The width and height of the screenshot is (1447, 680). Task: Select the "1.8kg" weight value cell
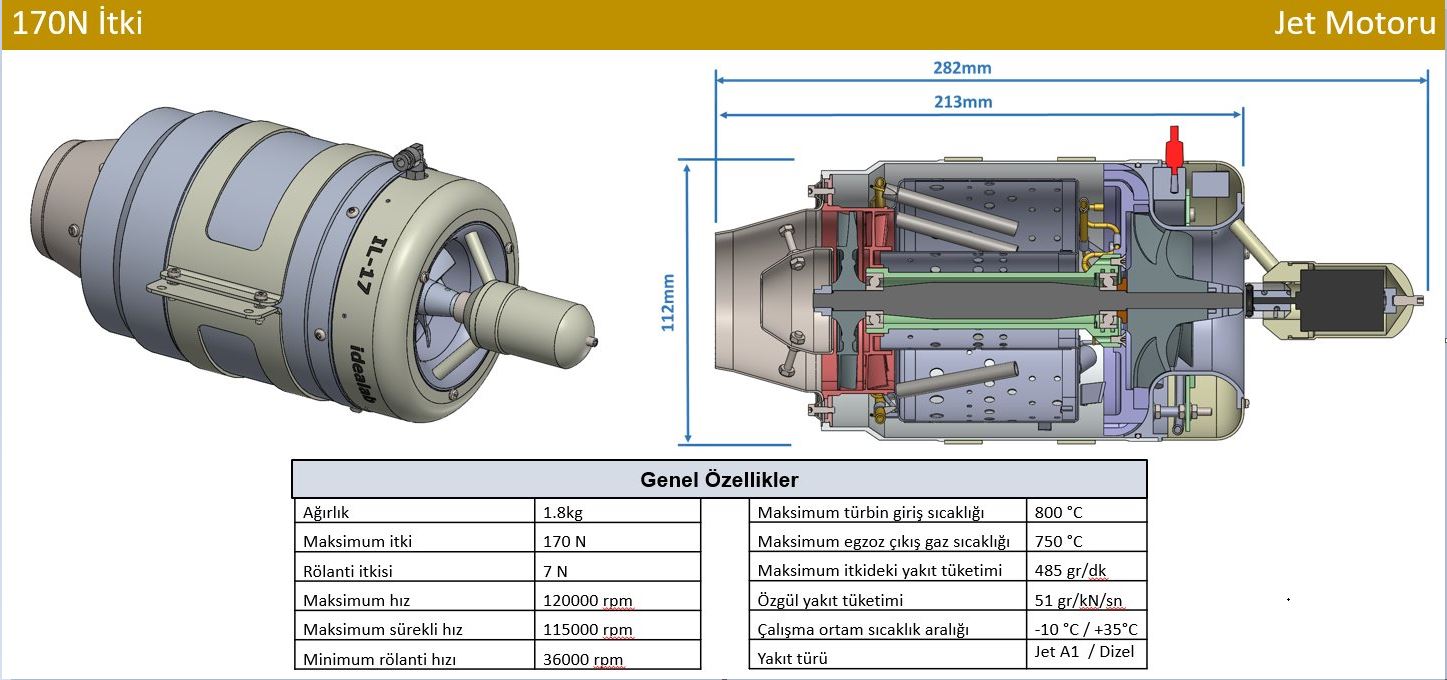(563, 513)
